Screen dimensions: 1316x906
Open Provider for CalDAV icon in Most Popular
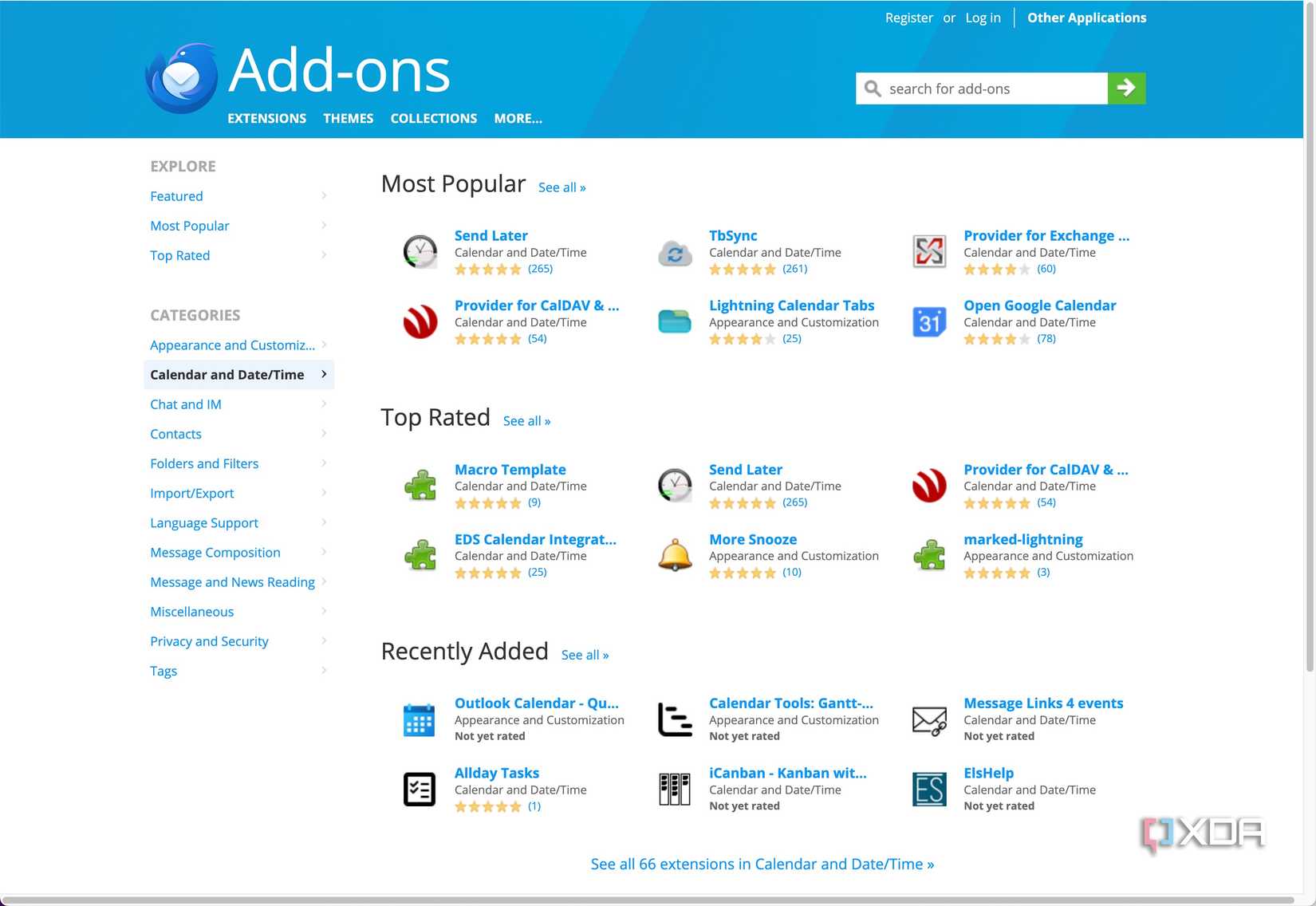(x=420, y=321)
